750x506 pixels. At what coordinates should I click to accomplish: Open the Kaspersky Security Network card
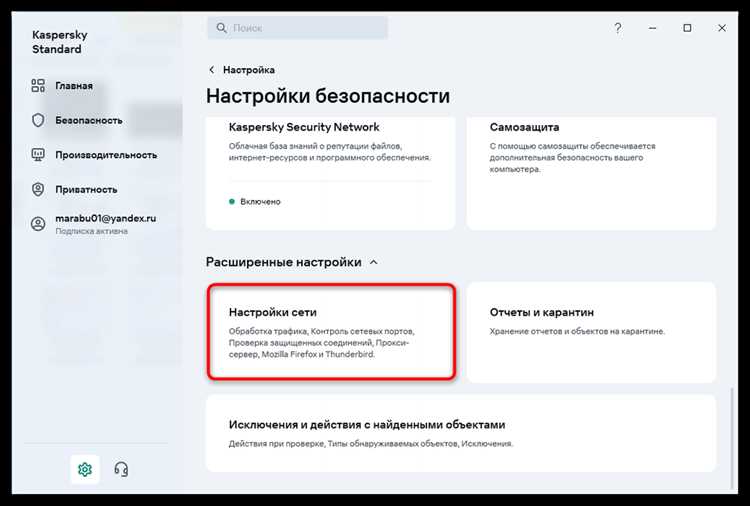pos(331,173)
